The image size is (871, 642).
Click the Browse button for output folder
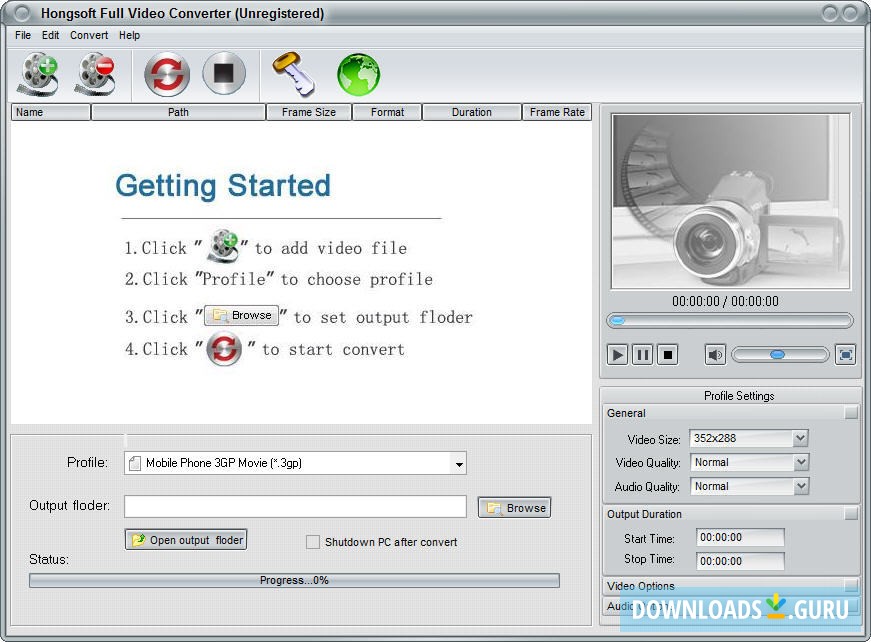point(514,507)
